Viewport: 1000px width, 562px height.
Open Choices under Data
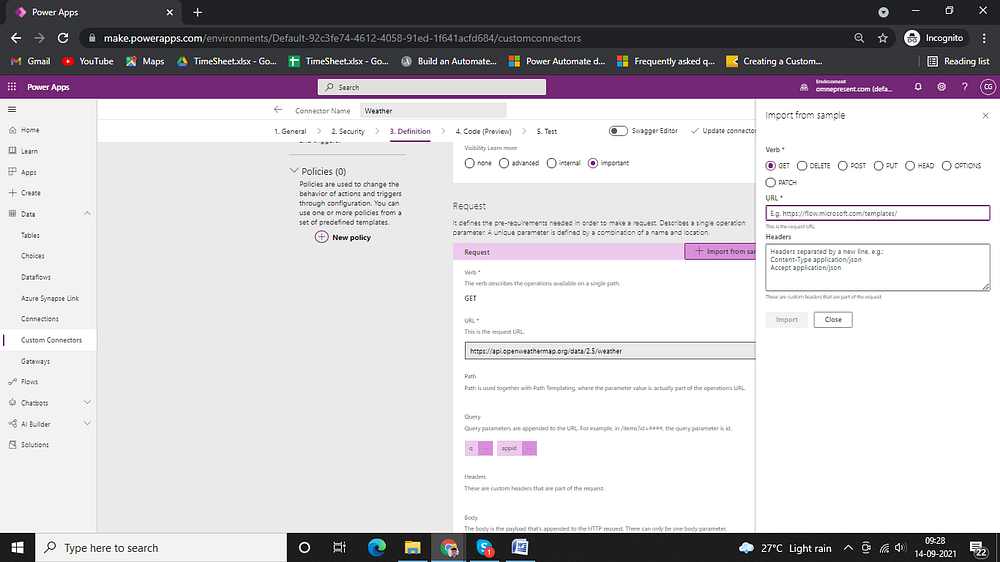33,256
